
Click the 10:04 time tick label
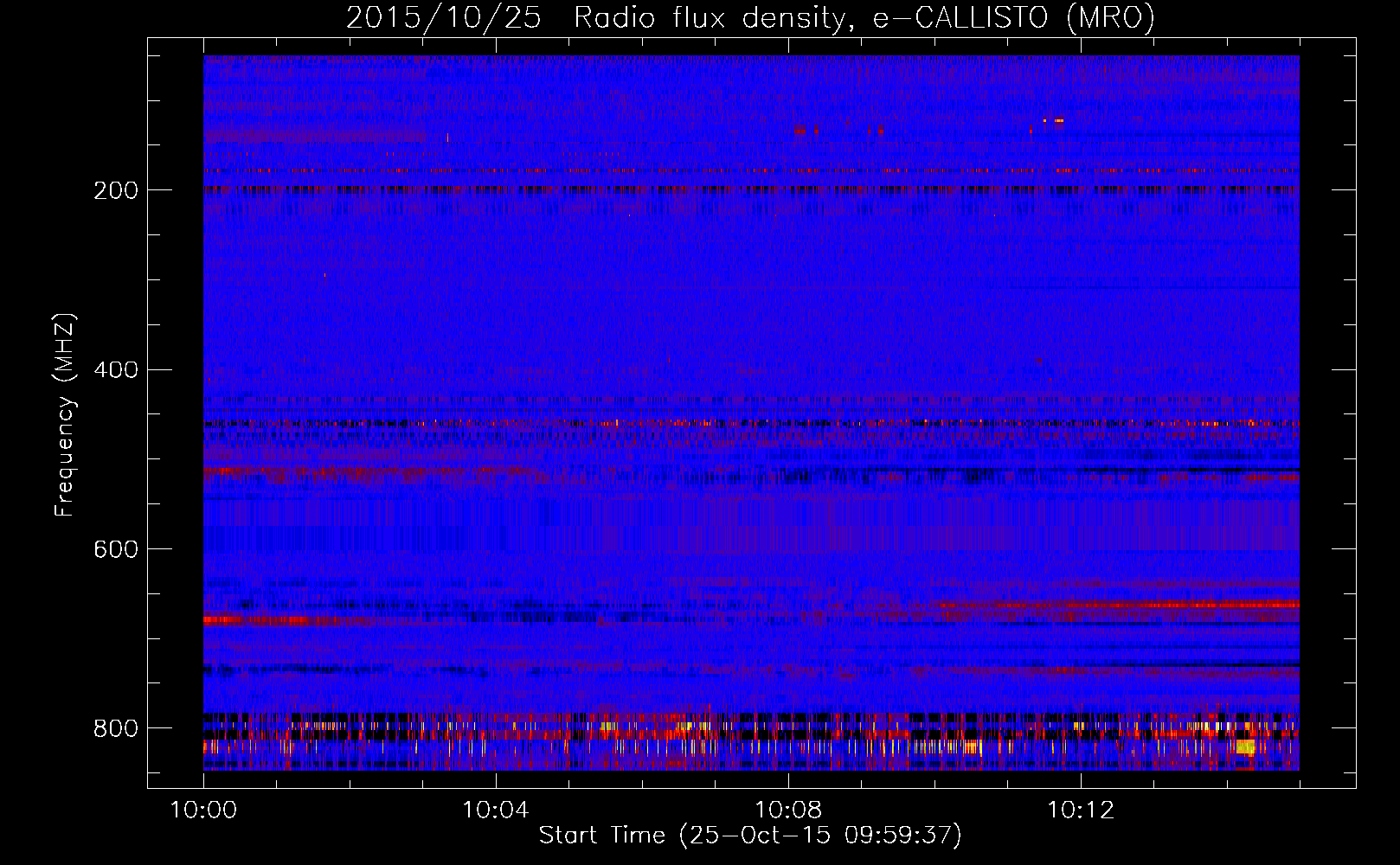pos(496,811)
